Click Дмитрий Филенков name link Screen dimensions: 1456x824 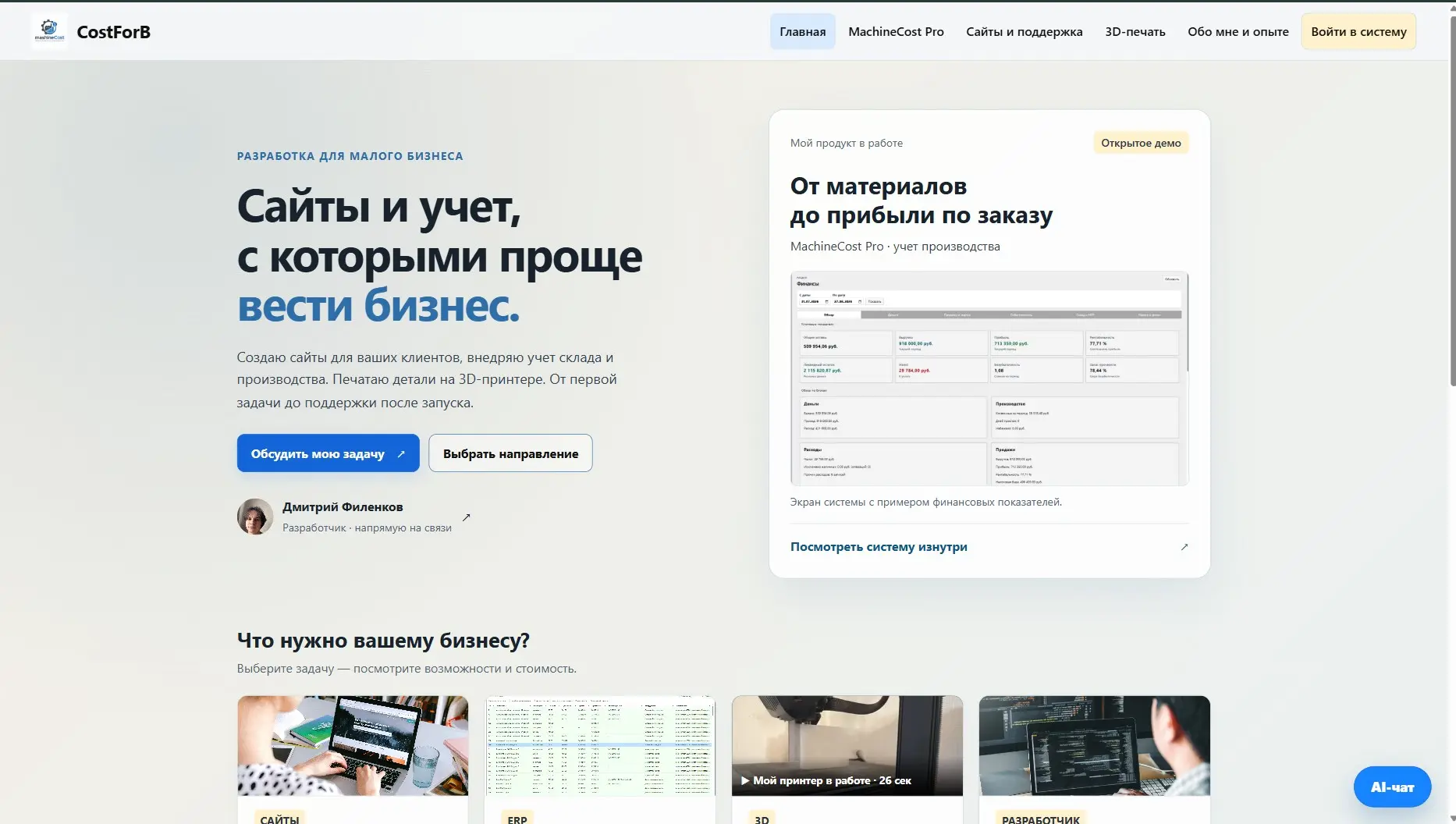[343, 506]
